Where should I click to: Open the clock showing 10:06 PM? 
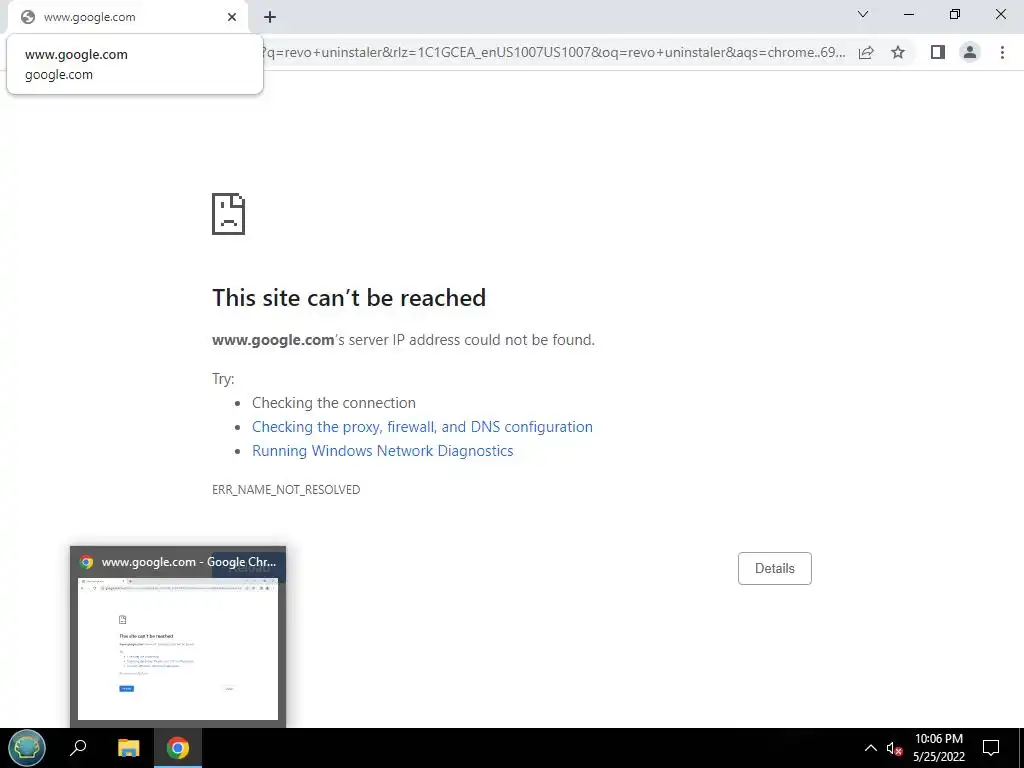pyautogui.click(x=939, y=748)
